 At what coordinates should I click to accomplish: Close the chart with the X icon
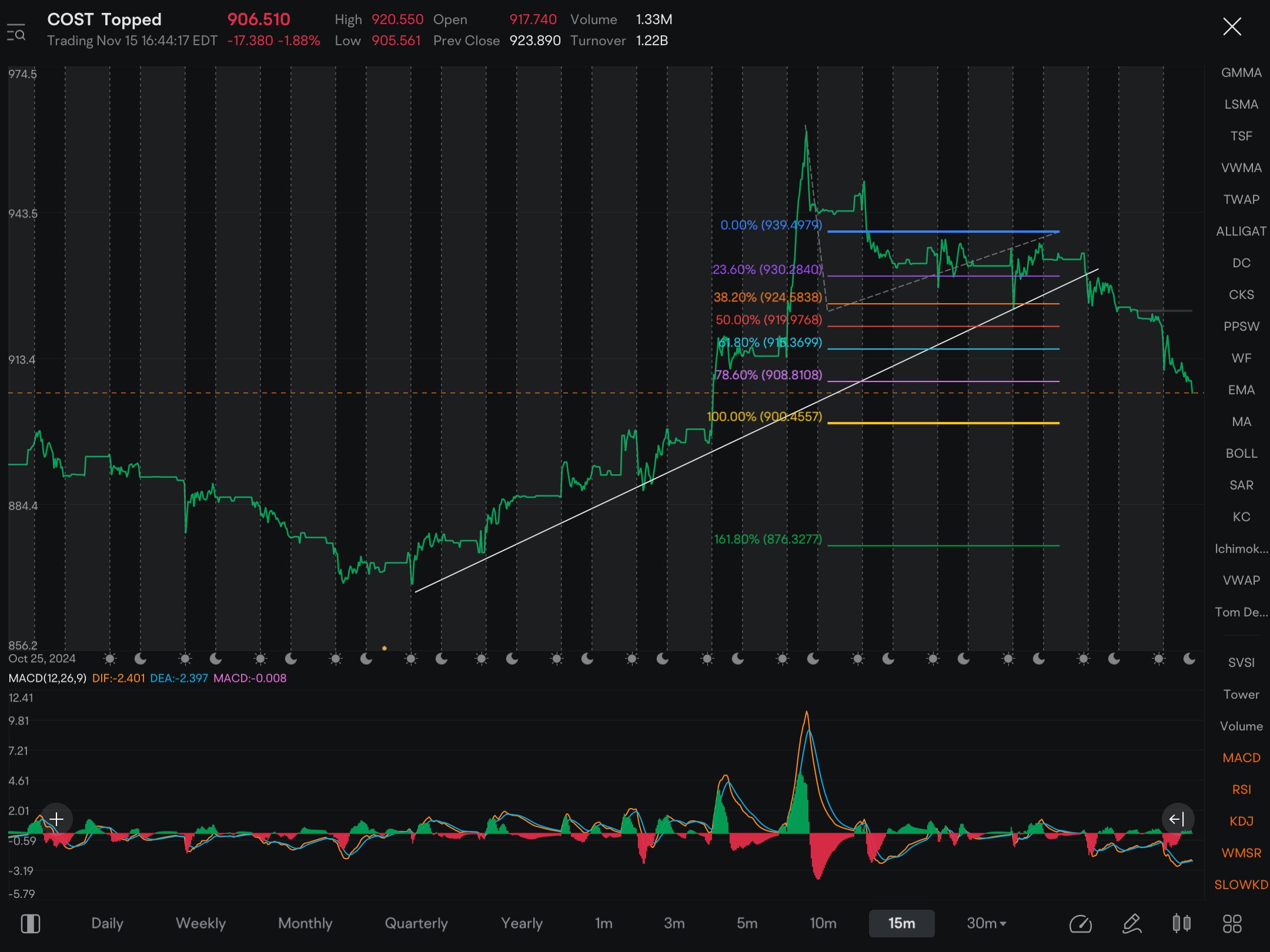click(x=1232, y=26)
